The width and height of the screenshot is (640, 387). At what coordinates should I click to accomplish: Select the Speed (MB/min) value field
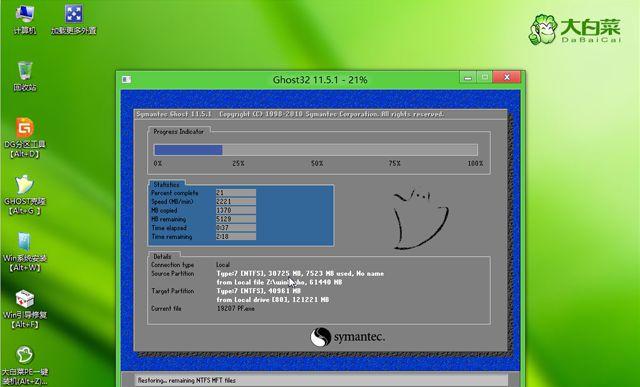pos(236,201)
